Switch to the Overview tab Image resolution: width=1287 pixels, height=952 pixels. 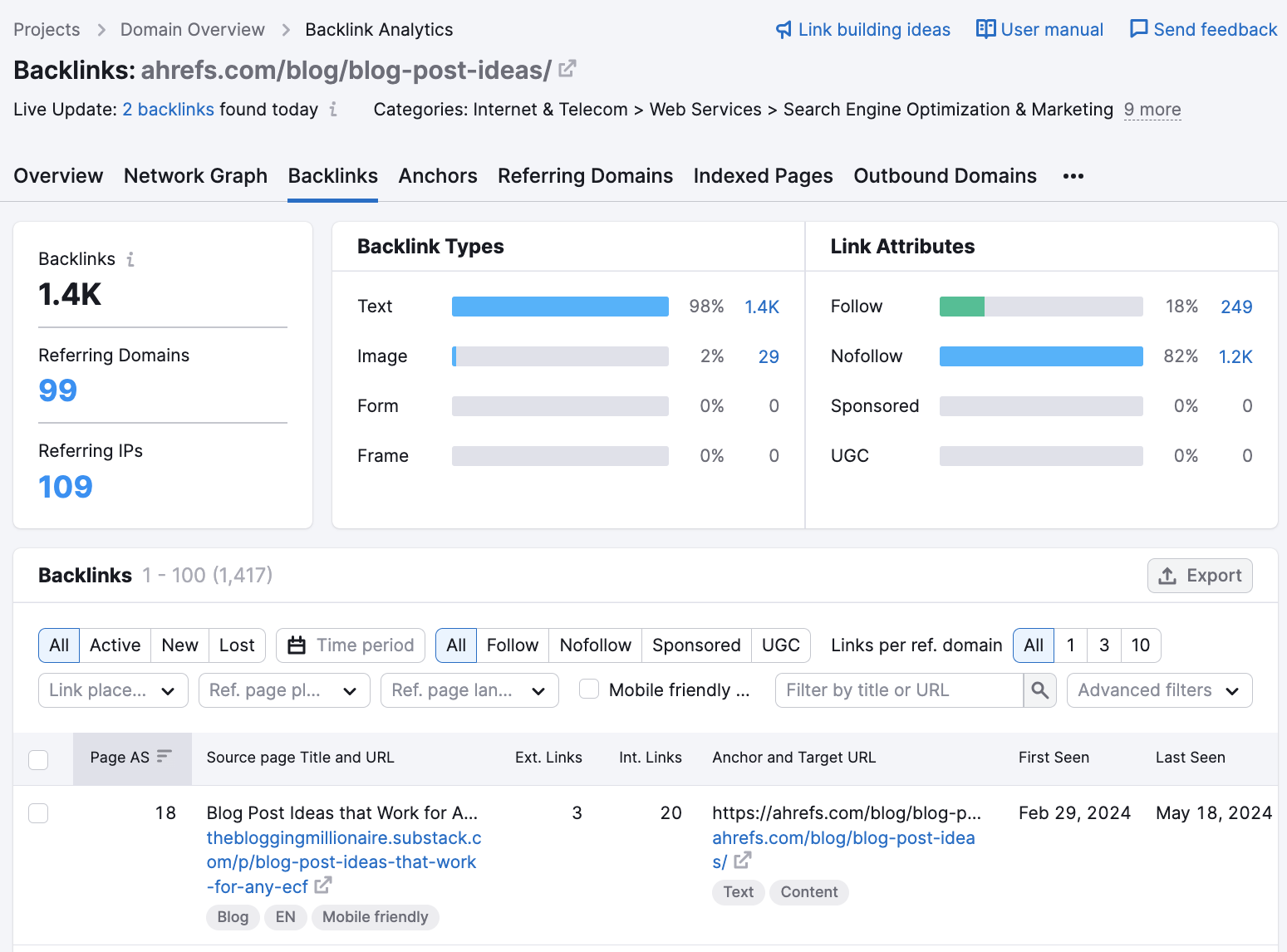(x=58, y=176)
